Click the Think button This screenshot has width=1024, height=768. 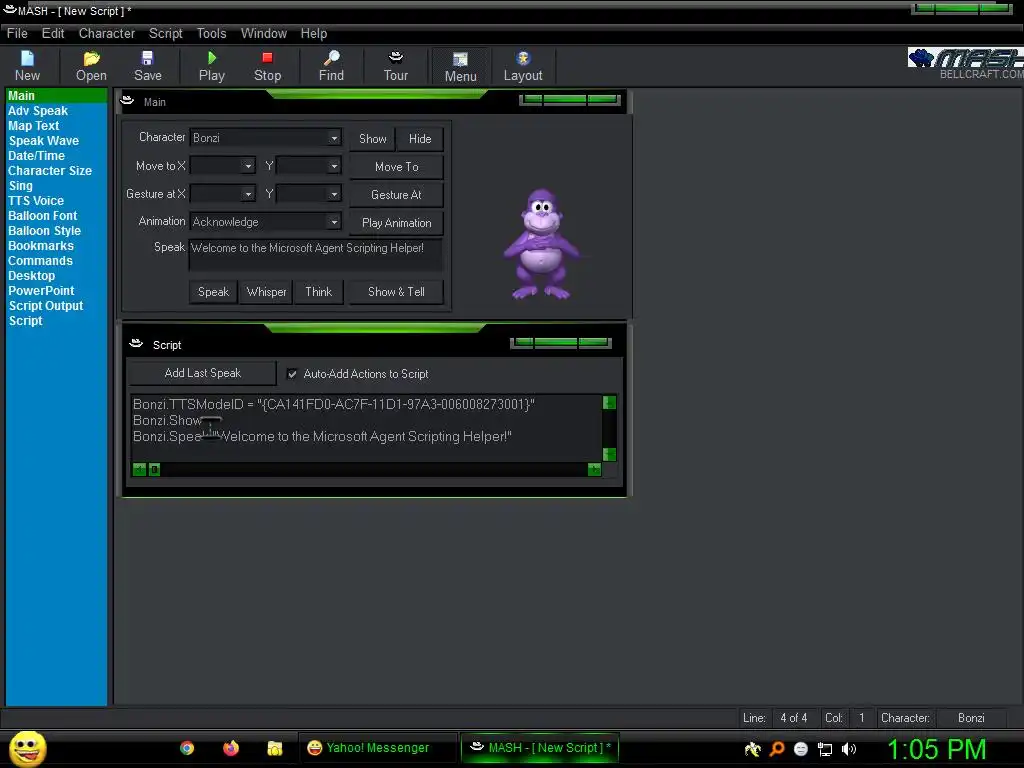point(319,292)
